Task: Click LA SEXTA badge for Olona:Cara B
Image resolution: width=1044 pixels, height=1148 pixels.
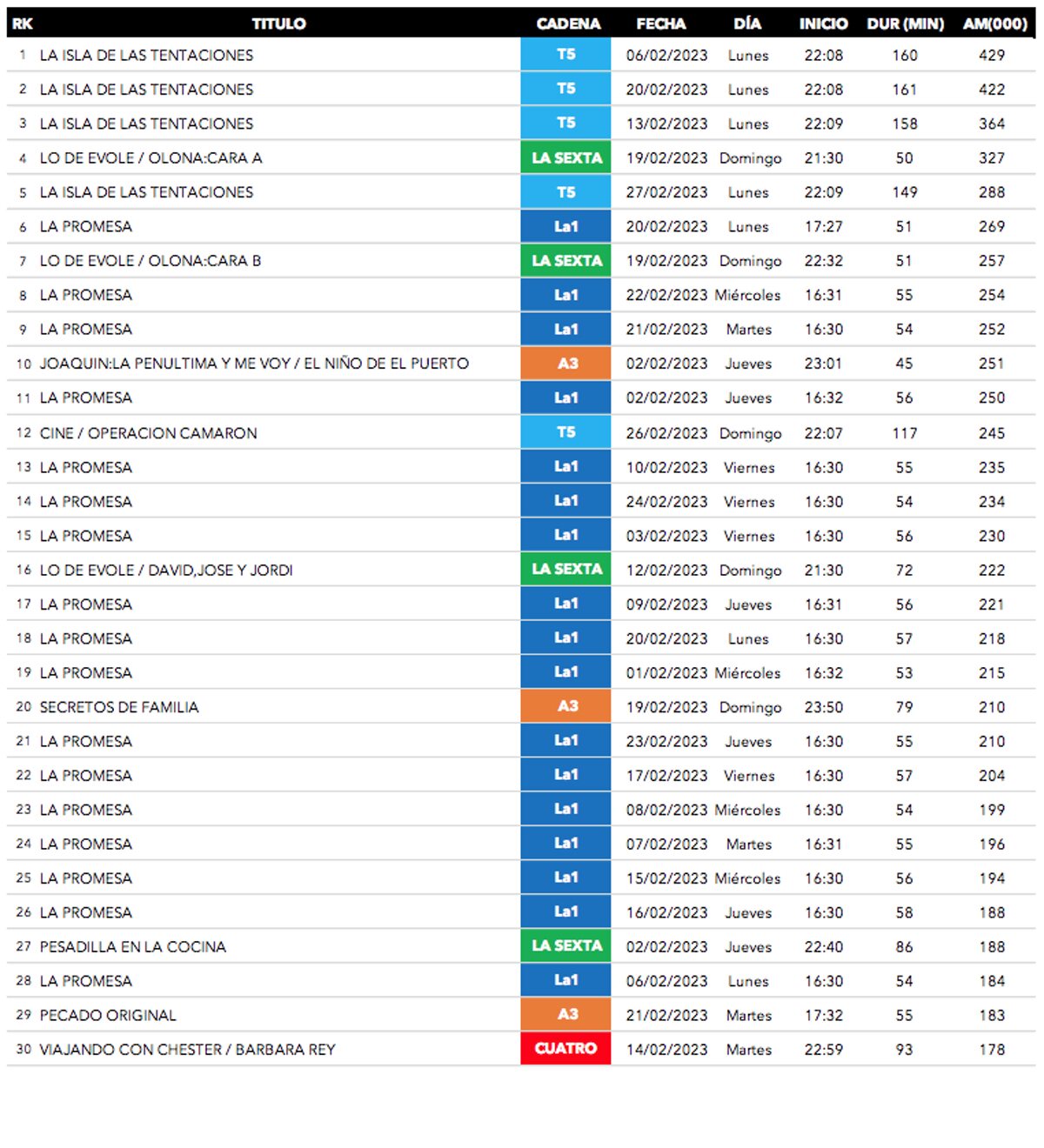Action: pyautogui.click(x=565, y=261)
